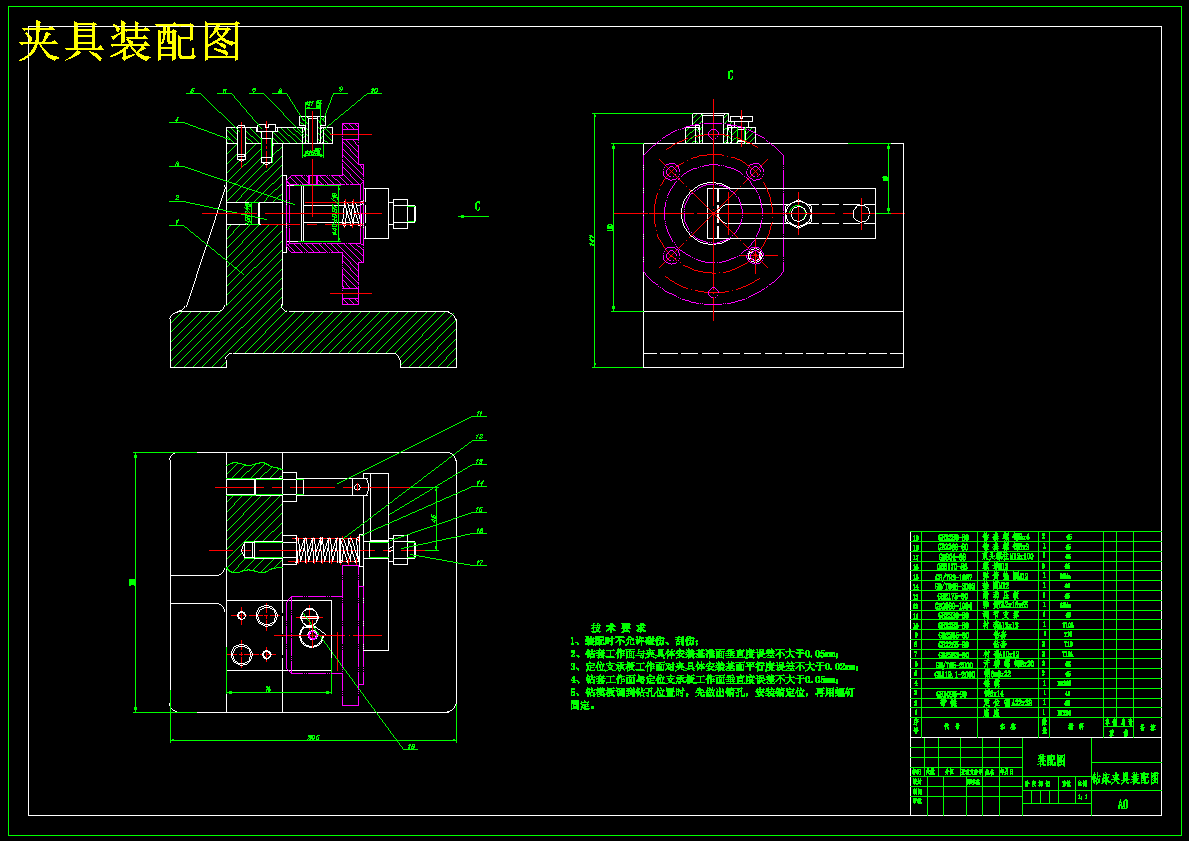
Task: Pick the hex nut on the clamp arm in view C
Action: [798, 213]
